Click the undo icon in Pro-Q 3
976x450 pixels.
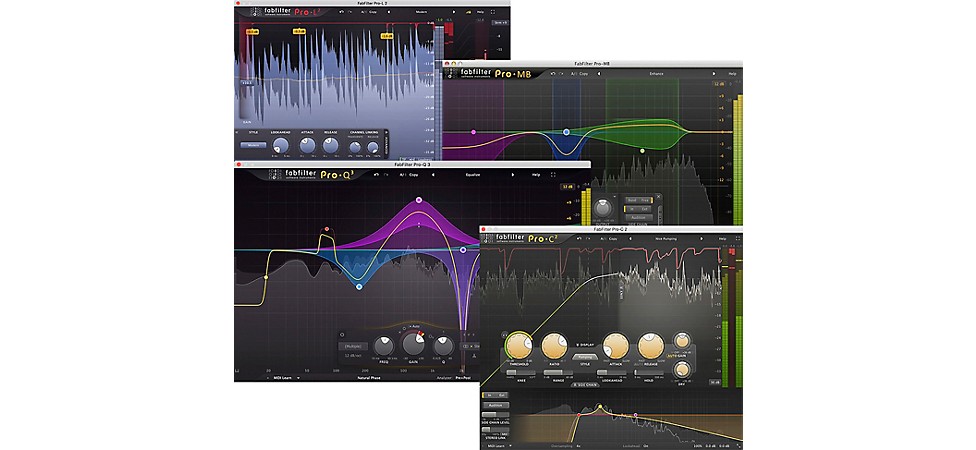[x=376, y=175]
